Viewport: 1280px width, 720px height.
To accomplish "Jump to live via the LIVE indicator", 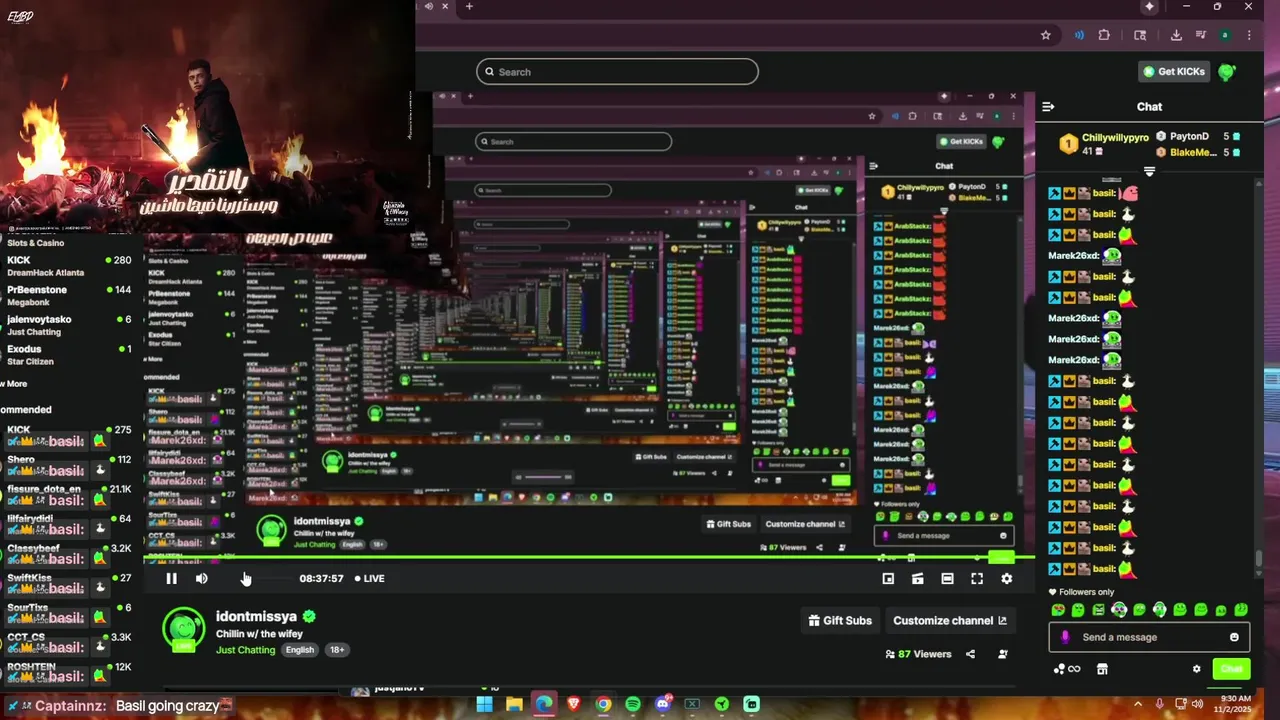I will click(369, 578).
